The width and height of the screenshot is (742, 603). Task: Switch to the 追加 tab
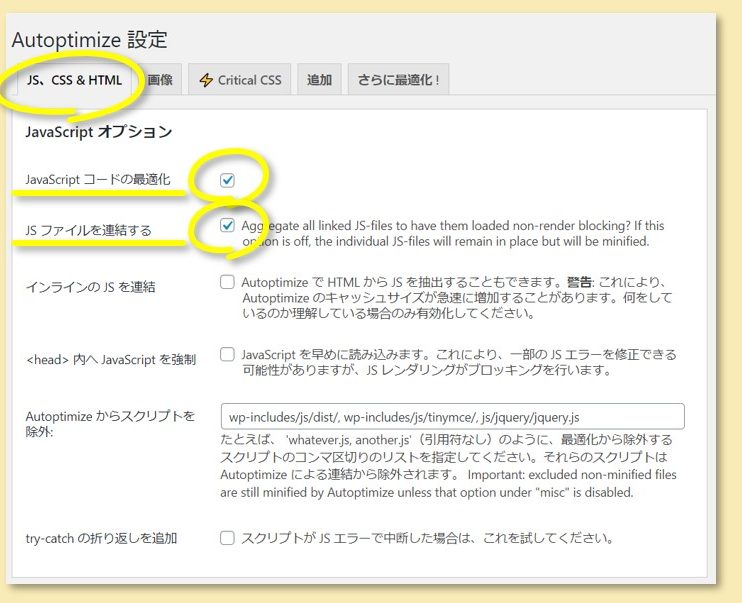[319, 80]
